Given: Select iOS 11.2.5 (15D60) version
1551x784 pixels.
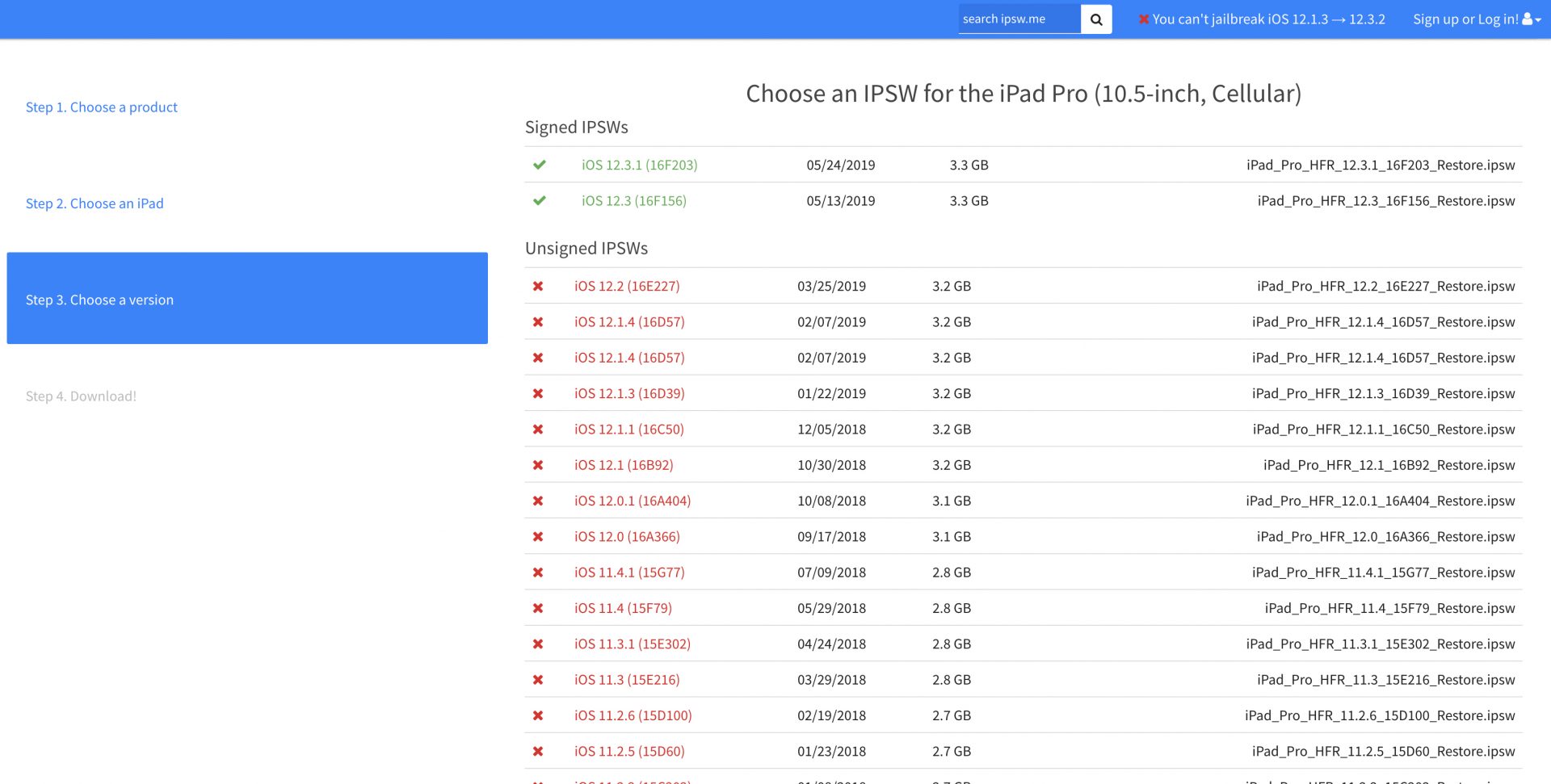Looking at the screenshot, I should (x=629, y=751).
